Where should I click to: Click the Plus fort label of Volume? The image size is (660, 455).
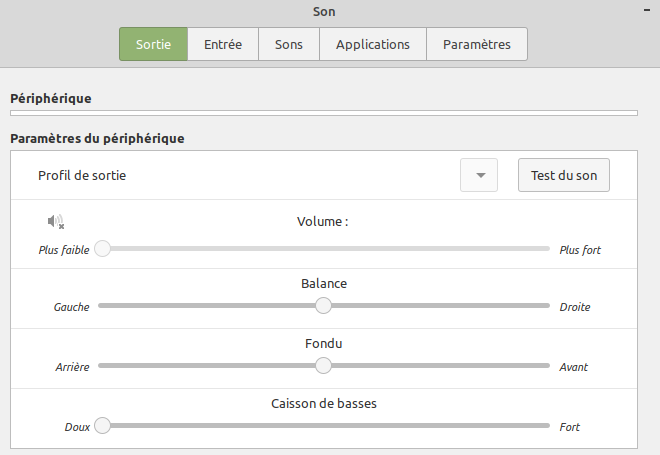[x=580, y=250]
